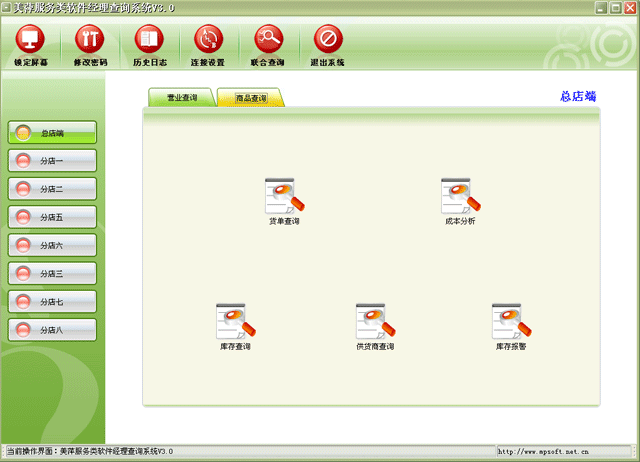
Task: Open the 货单查询 order query icon
Action: tap(284, 197)
